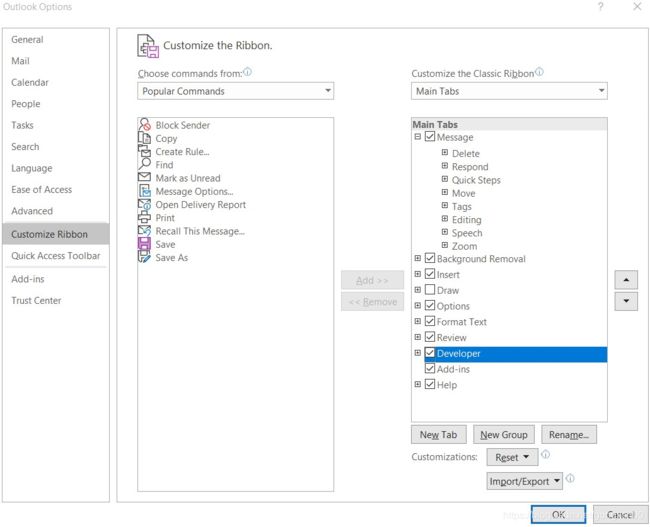The height and width of the screenshot is (527, 650).
Task: Click the Open Delivery Report icon
Action: (x=144, y=204)
